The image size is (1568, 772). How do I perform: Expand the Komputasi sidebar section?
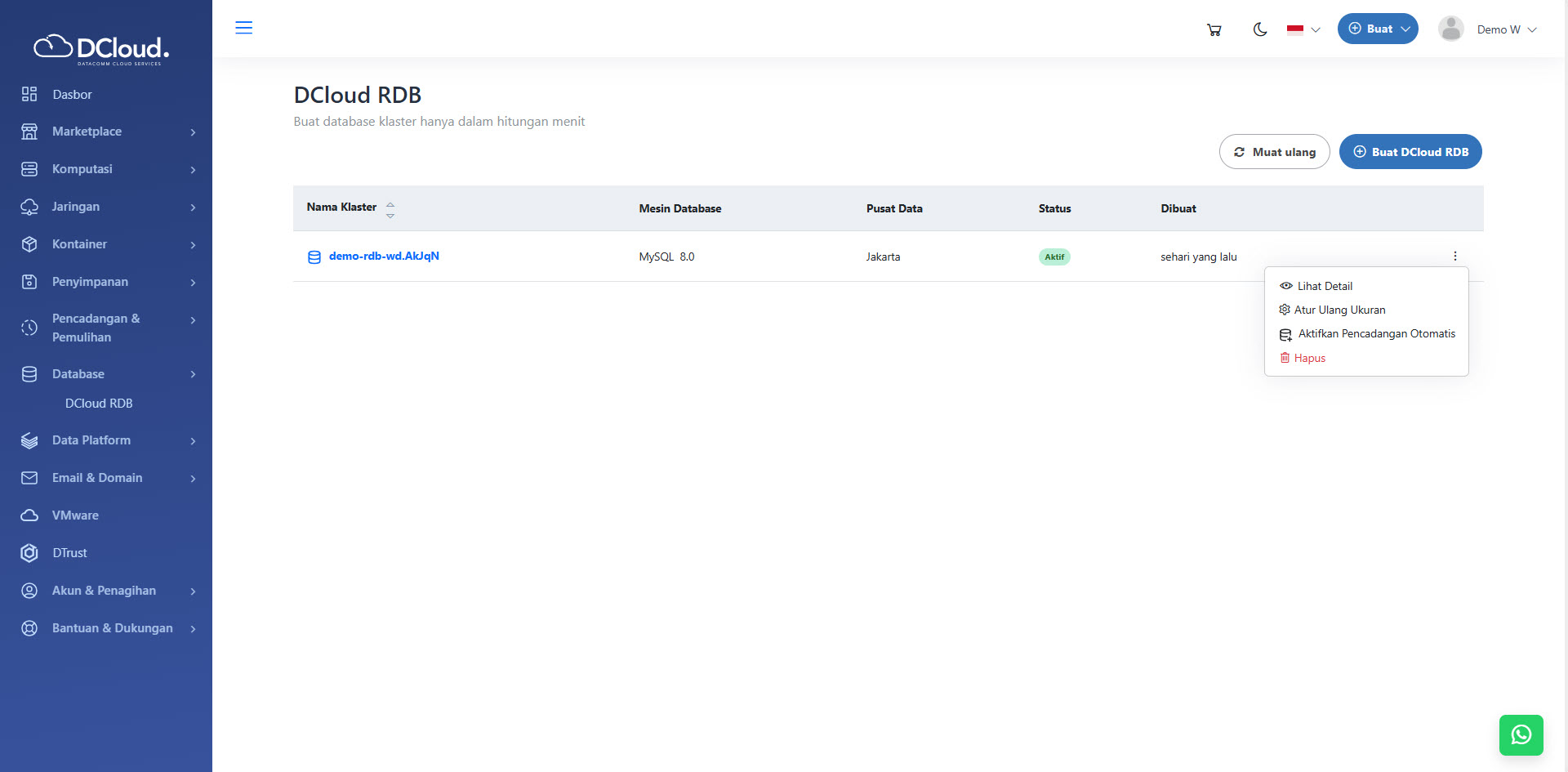click(x=108, y=169)
